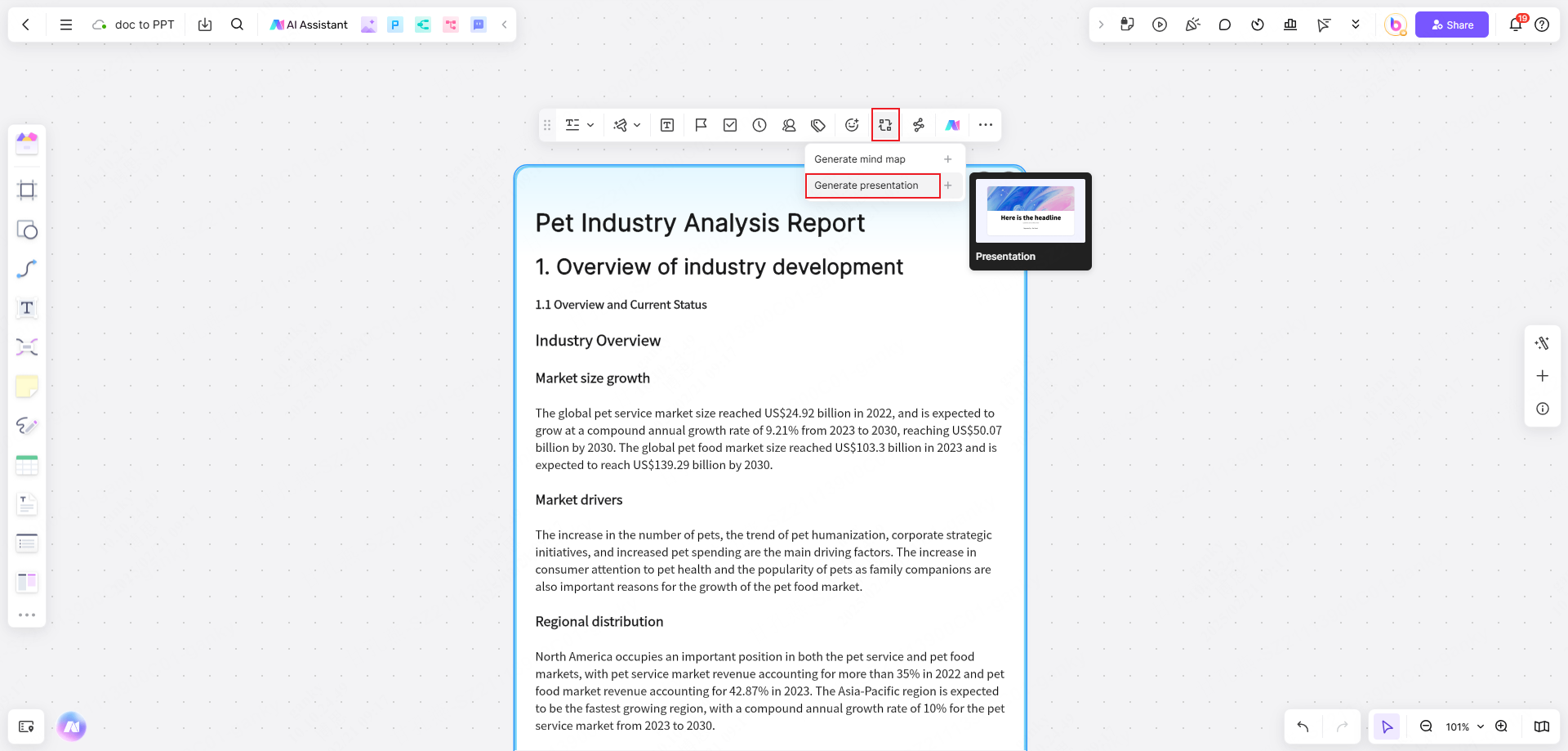
Task: Insert a table from sidebar
Action: pyautogui.click(x=27, y=465)
